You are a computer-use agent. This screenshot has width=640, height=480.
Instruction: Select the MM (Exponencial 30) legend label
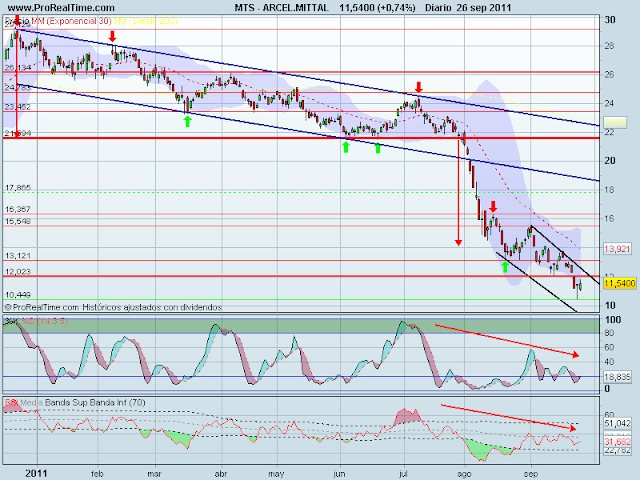[71, 21]
